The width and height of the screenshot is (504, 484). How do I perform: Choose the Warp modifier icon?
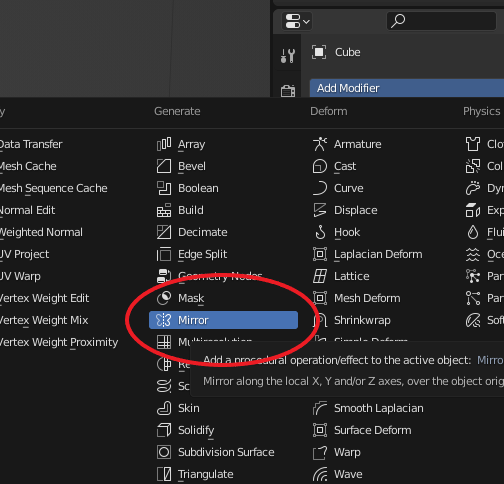[320, 452]
